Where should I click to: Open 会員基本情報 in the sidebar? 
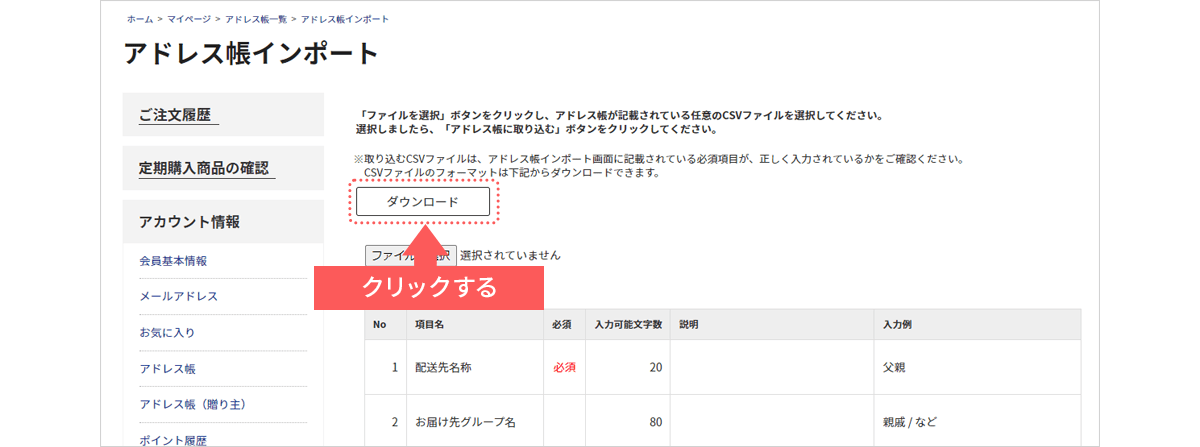tap(173, 261)
